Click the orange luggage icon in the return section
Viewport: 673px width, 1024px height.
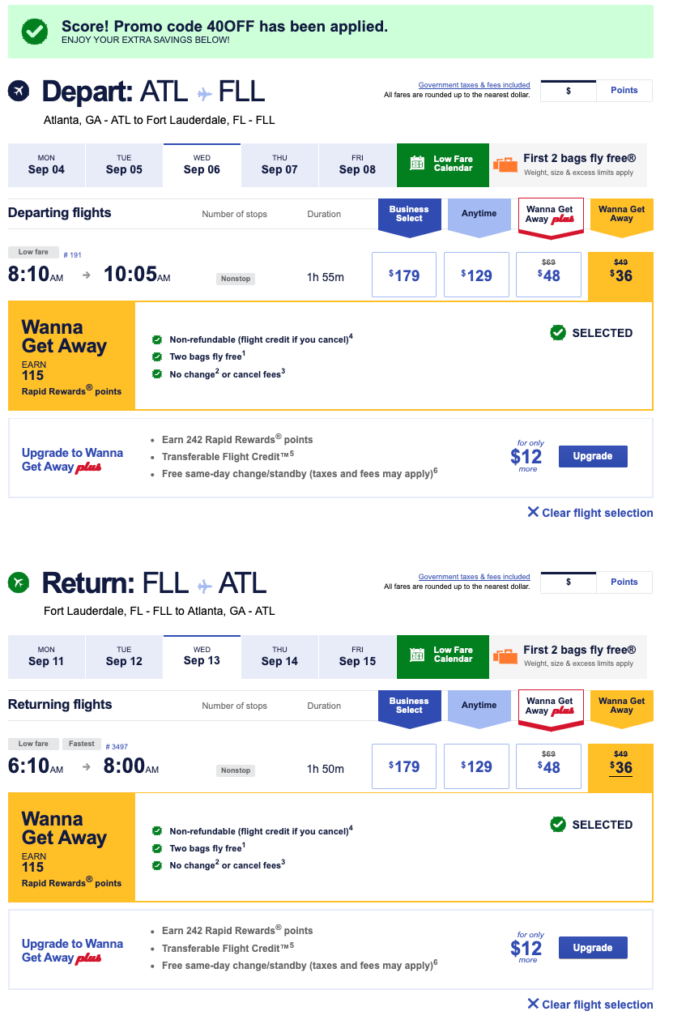[505, 655]
